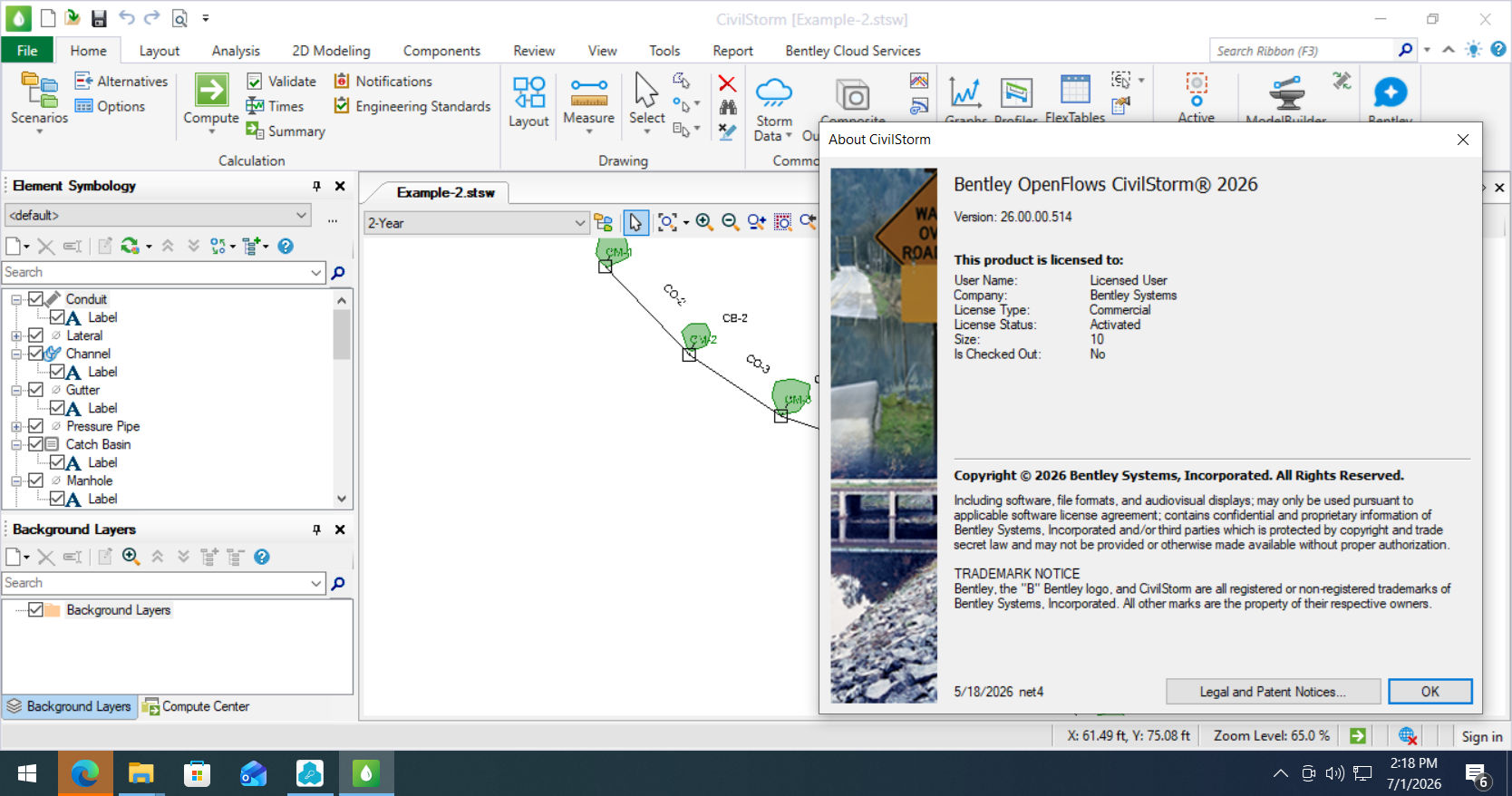Open Element Symbology search dropdown arrow
Screen dimensions: 1512x796
tap(315, 272)
